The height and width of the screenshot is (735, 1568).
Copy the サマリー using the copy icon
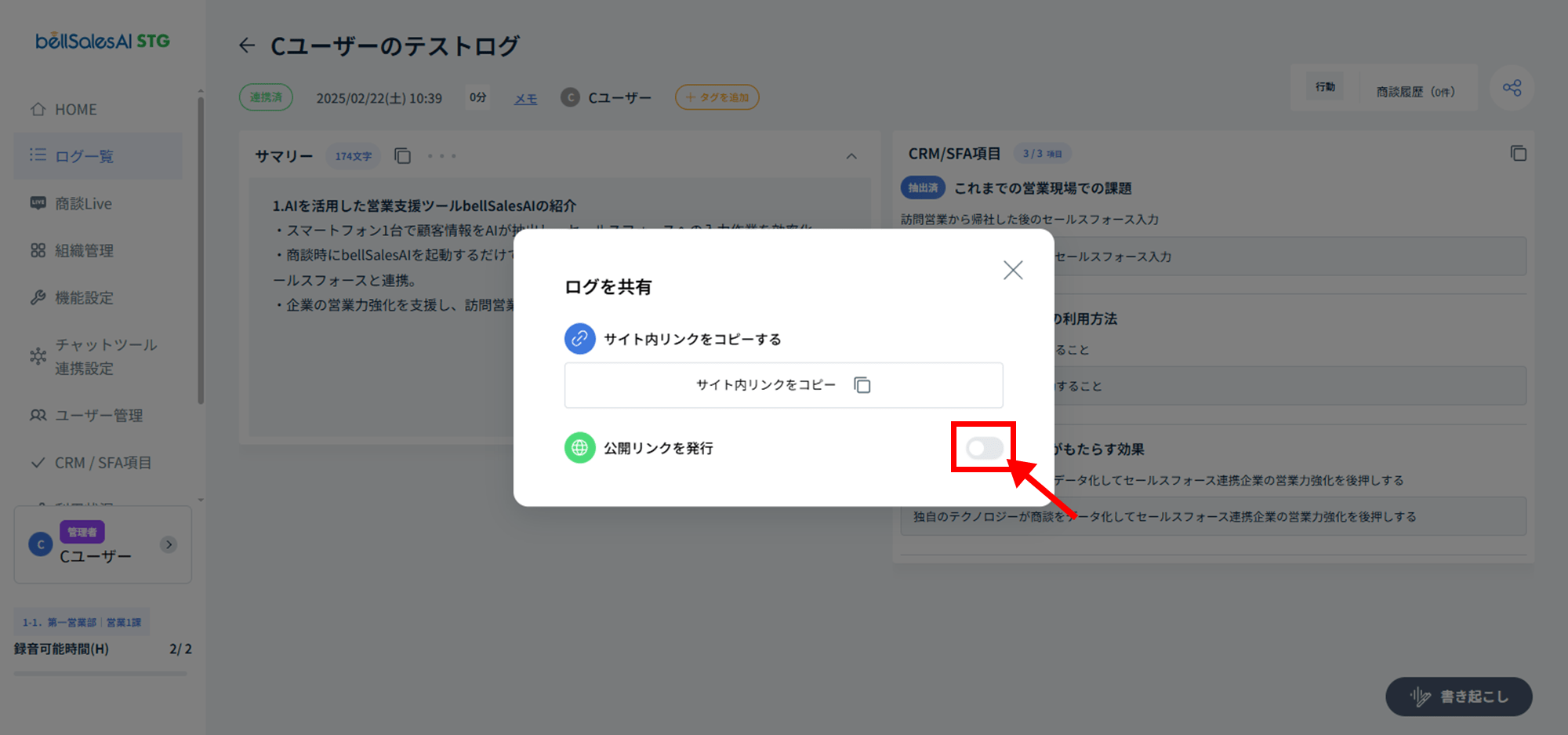(403, 156)
